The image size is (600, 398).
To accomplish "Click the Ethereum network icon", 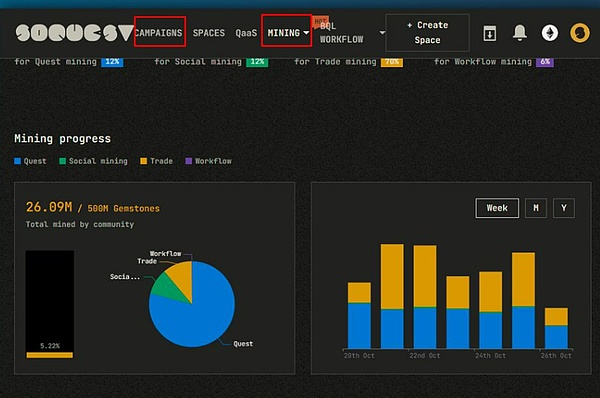I will 550,33.
